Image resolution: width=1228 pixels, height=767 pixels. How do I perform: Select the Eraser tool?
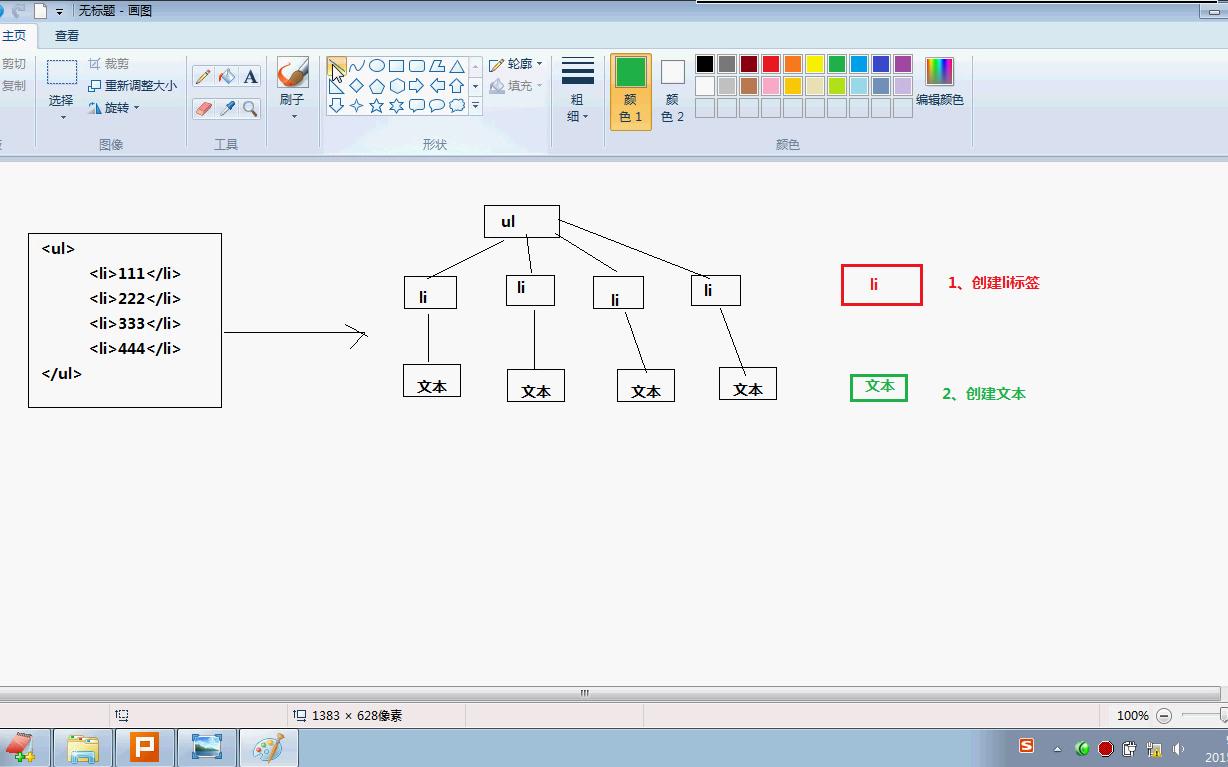[204, 106]
